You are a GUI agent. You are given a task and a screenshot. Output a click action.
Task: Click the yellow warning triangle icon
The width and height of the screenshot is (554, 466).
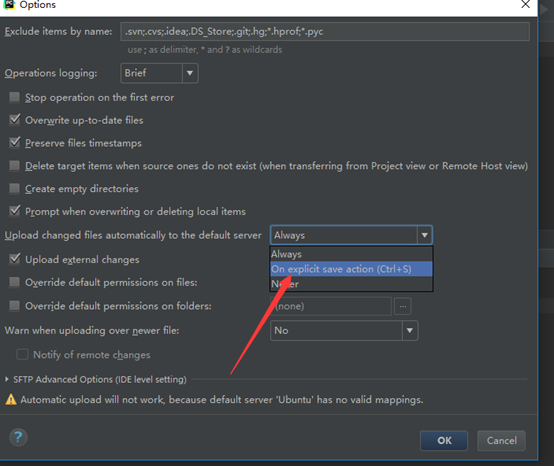[11, 400]
